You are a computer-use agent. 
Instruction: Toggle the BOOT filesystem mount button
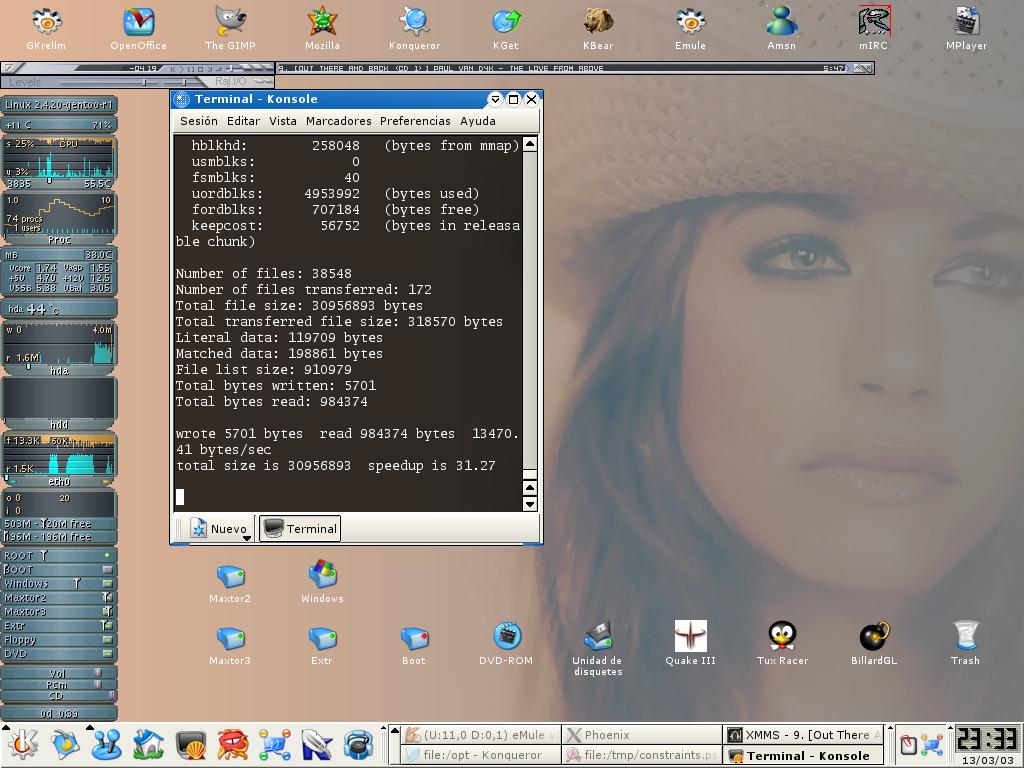(x=107, y=570)
